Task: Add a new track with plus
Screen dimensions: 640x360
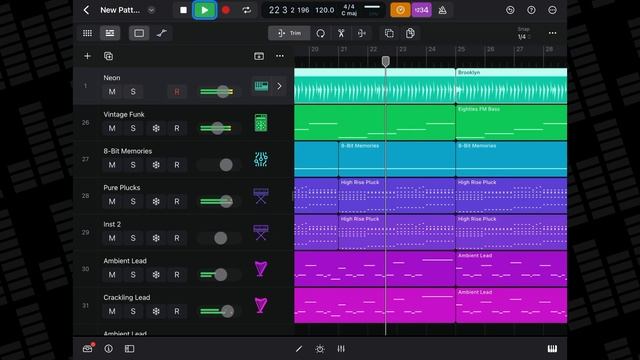Action: tap(87, 56)
